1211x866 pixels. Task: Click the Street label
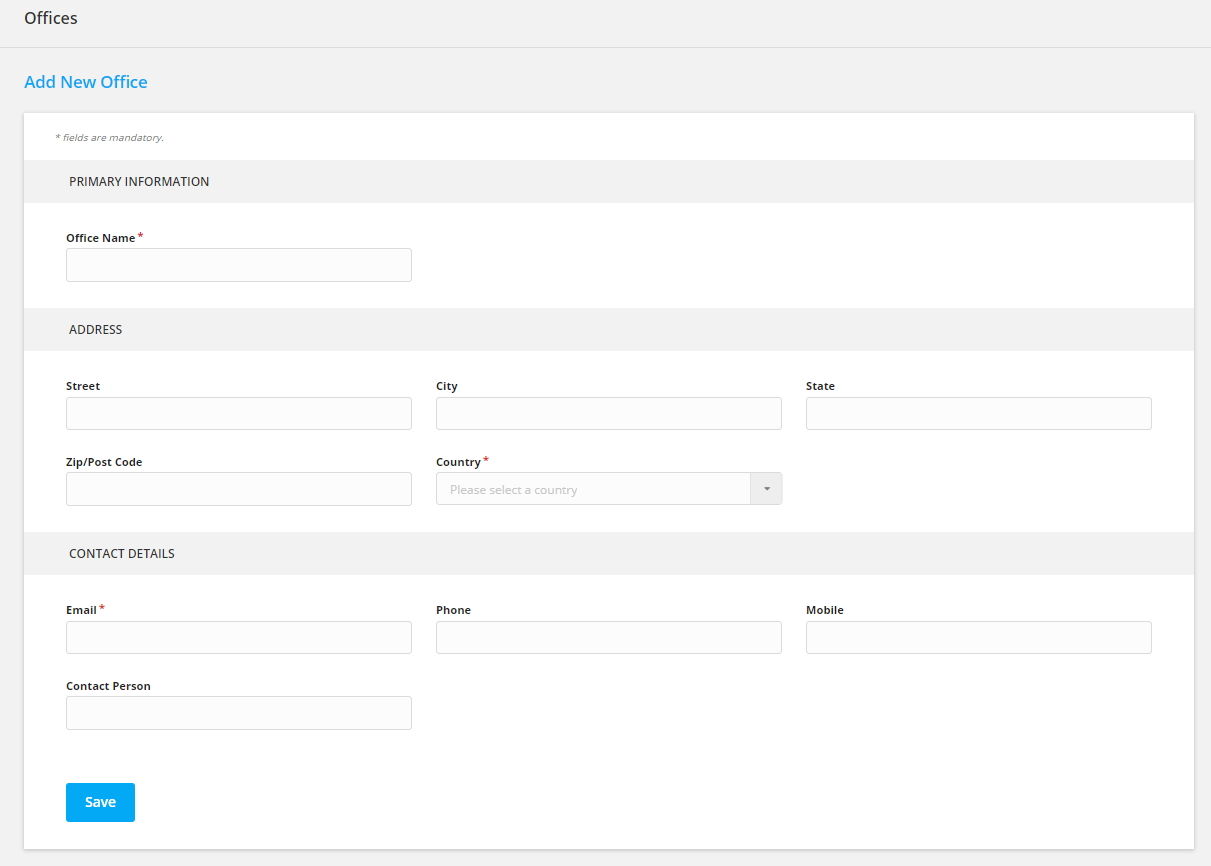pyautogui.click(x=83, y=386)
